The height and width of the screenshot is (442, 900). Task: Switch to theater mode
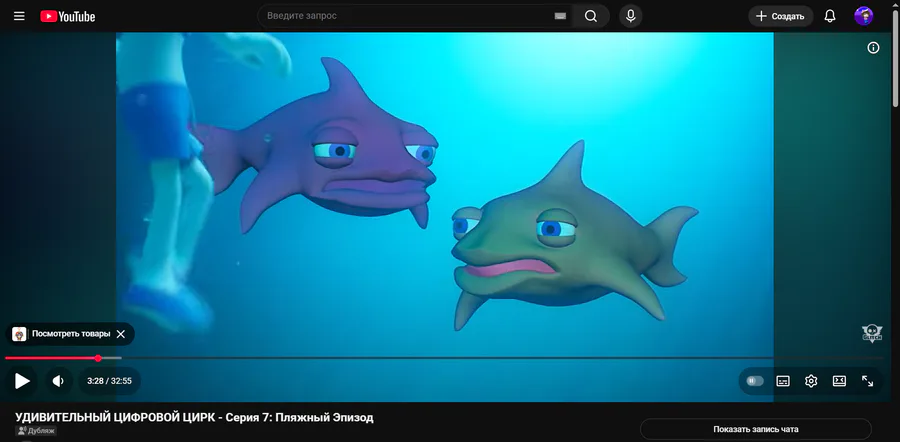[x=839, y=381]
